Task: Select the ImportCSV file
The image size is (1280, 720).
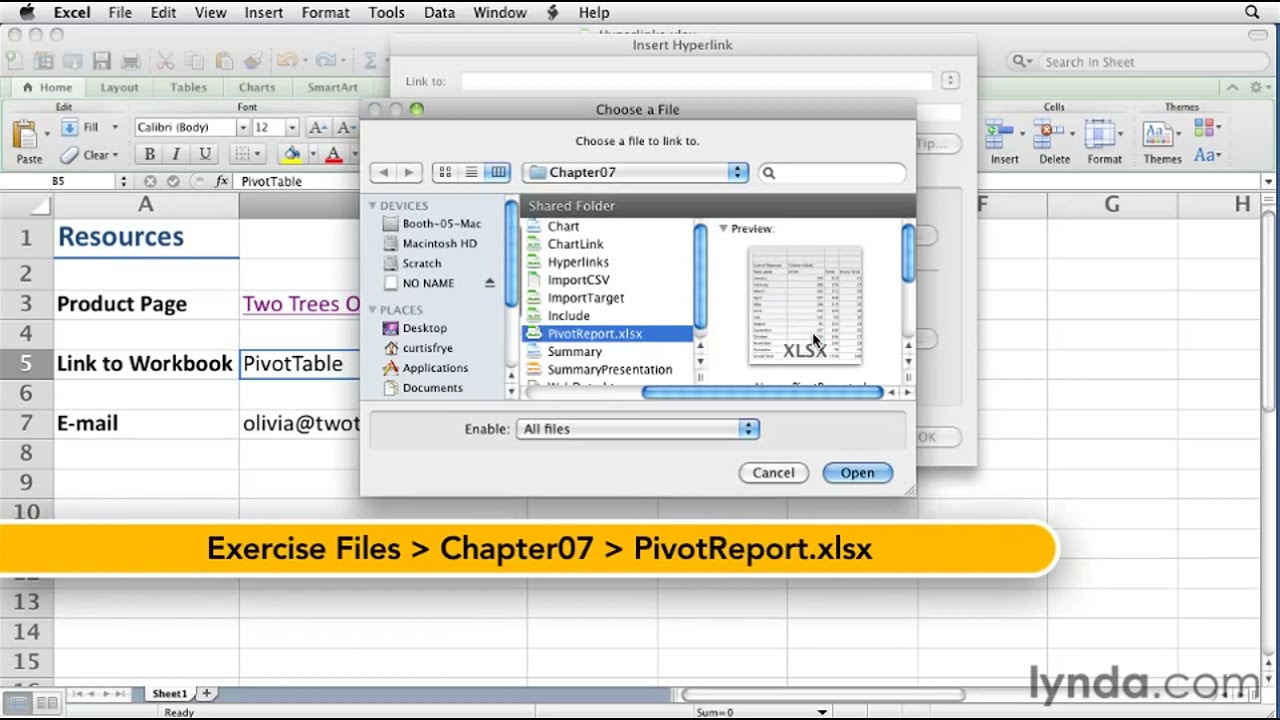Action: click(x=578, y=280)
